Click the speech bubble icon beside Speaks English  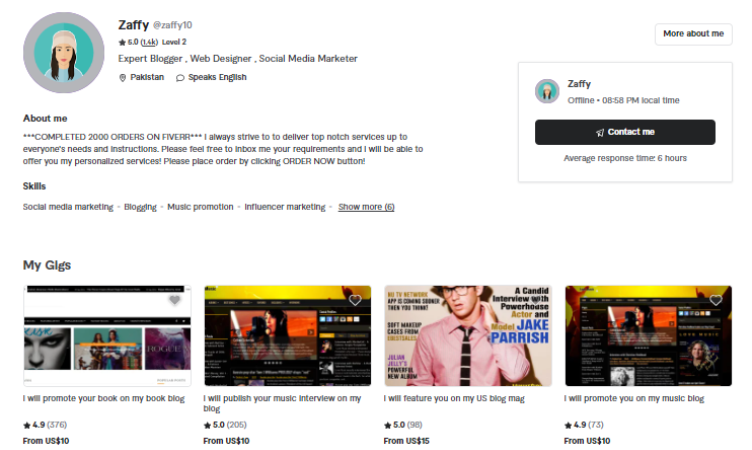[180, 77]
